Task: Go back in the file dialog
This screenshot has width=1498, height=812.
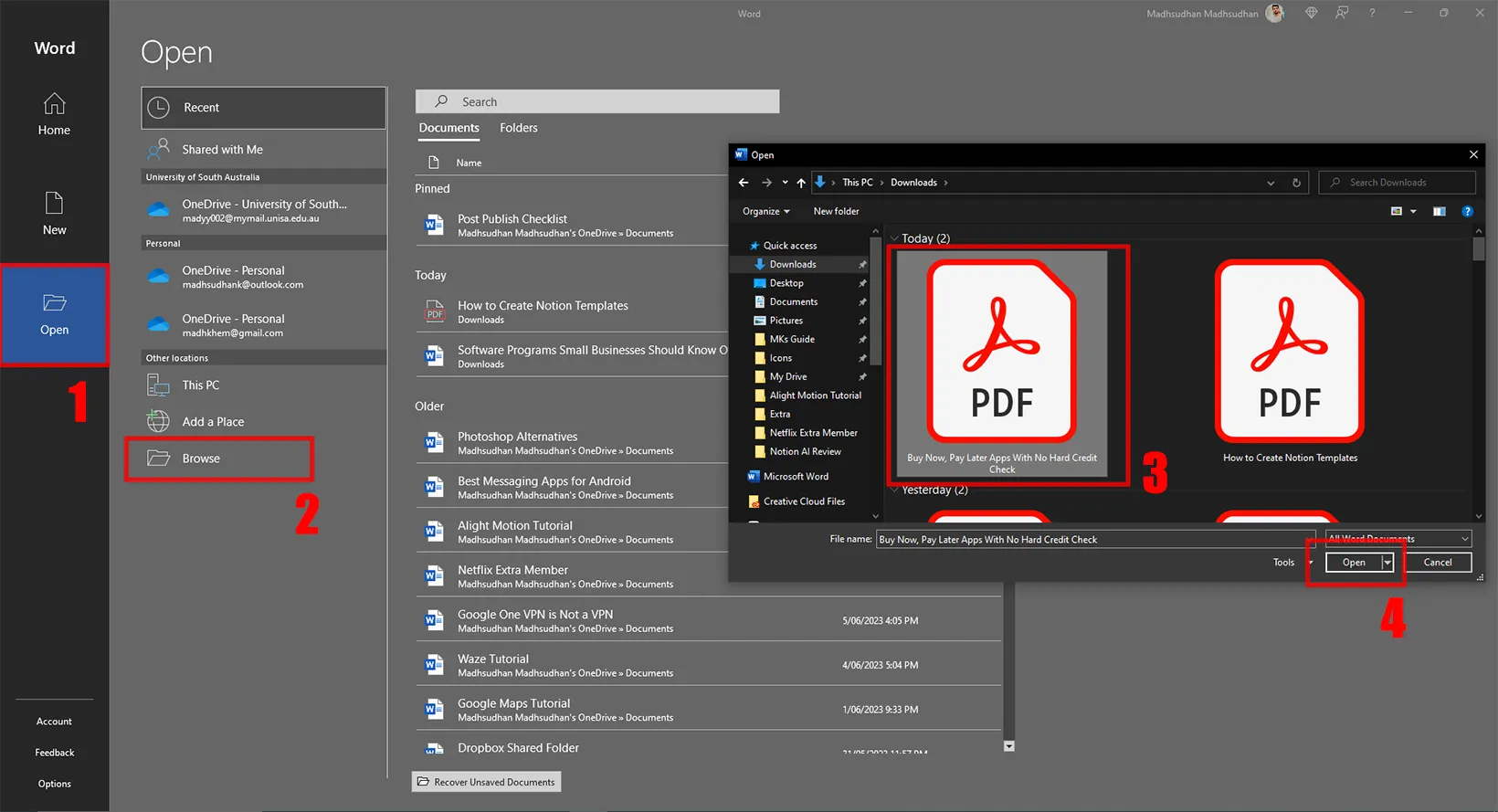Action: 744,183
